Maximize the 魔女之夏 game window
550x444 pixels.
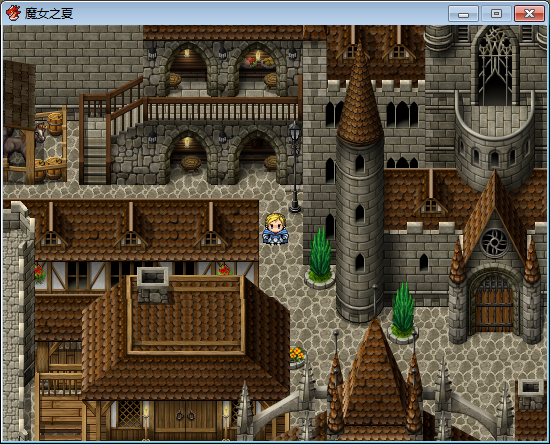coord(496,14)
